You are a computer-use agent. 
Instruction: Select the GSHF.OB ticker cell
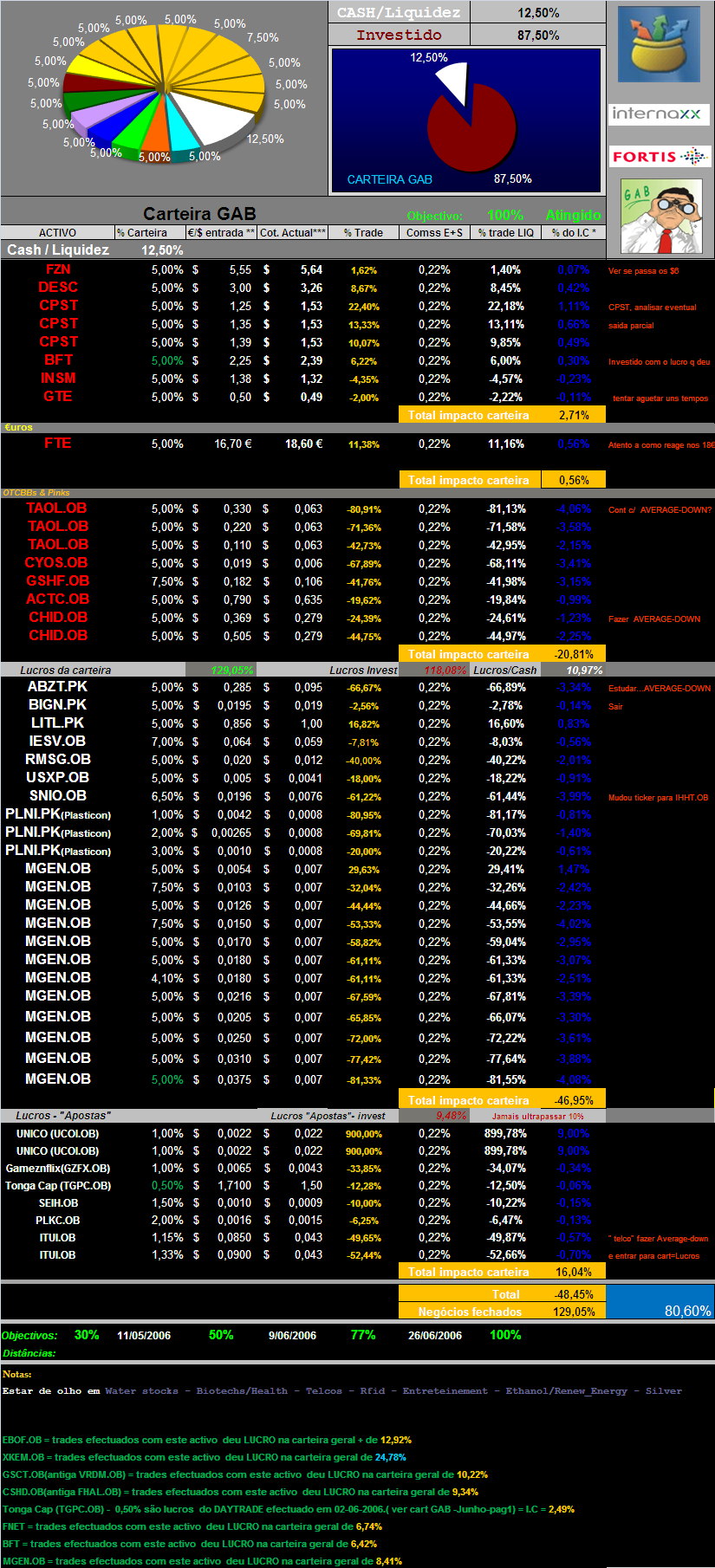click(58, 581)
